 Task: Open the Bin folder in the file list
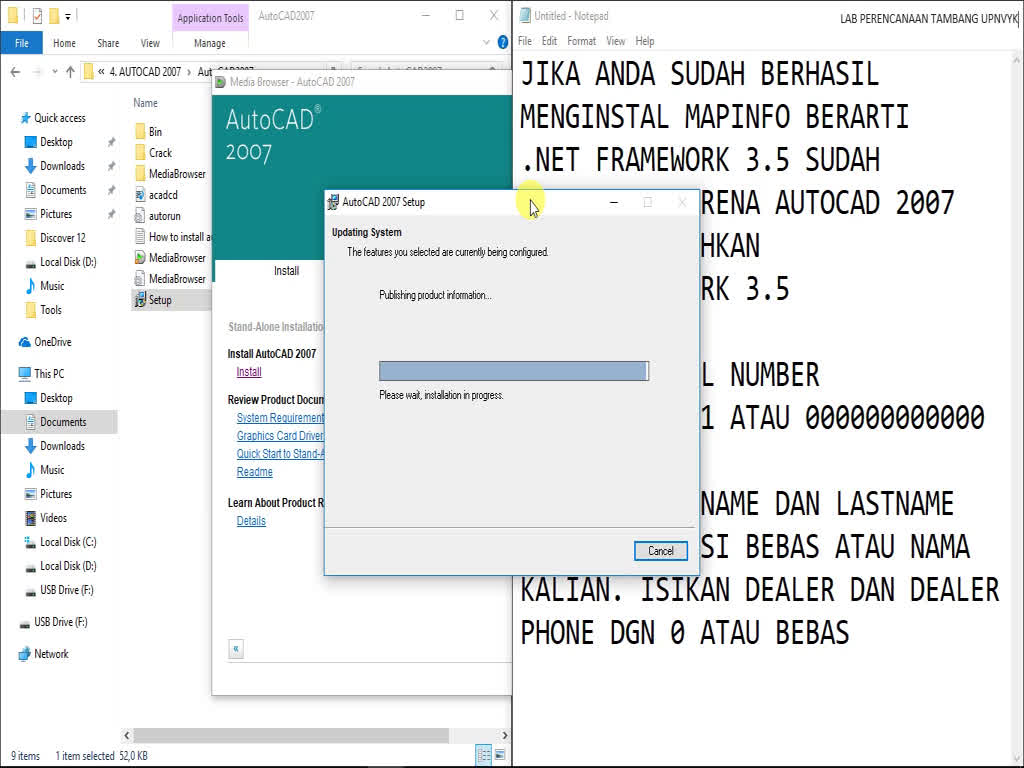[148, 132]
